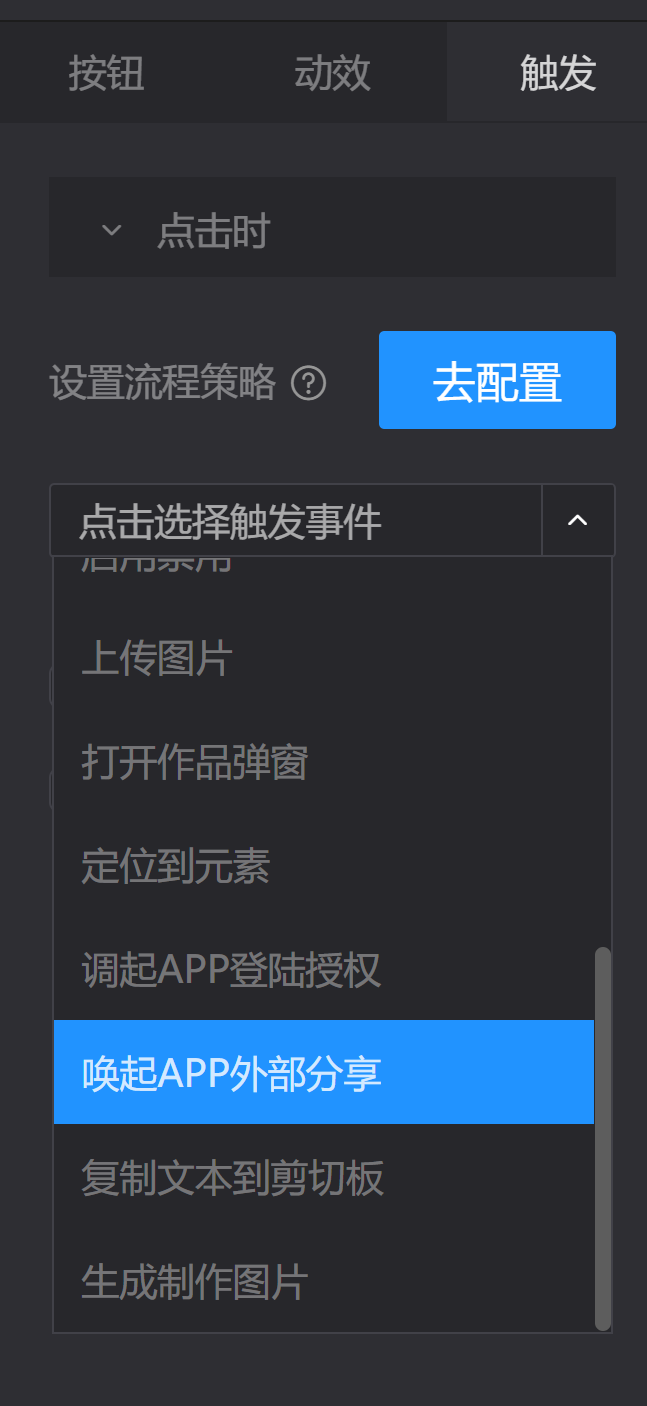
Task: Switch to the 动效 tab
Action: (x=333, y=74)
